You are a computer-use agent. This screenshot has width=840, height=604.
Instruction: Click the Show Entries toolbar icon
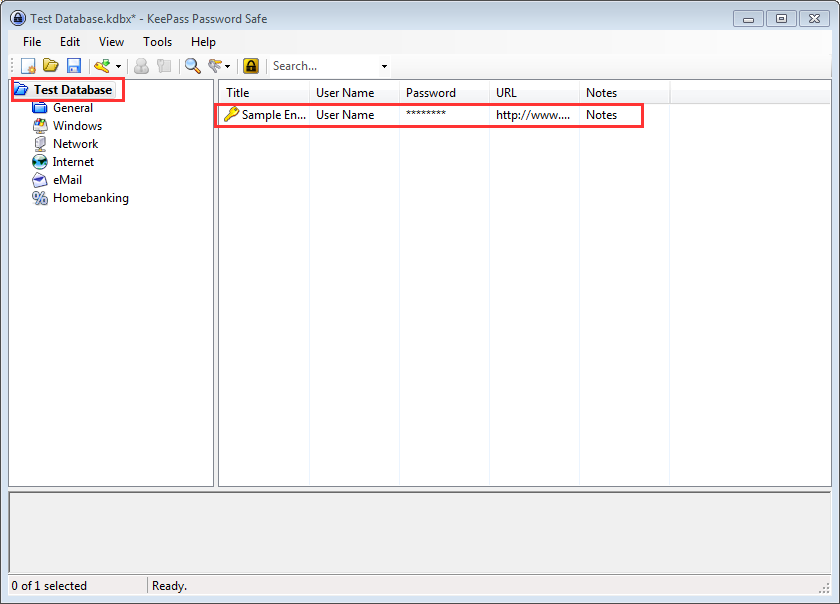point(215,66)
